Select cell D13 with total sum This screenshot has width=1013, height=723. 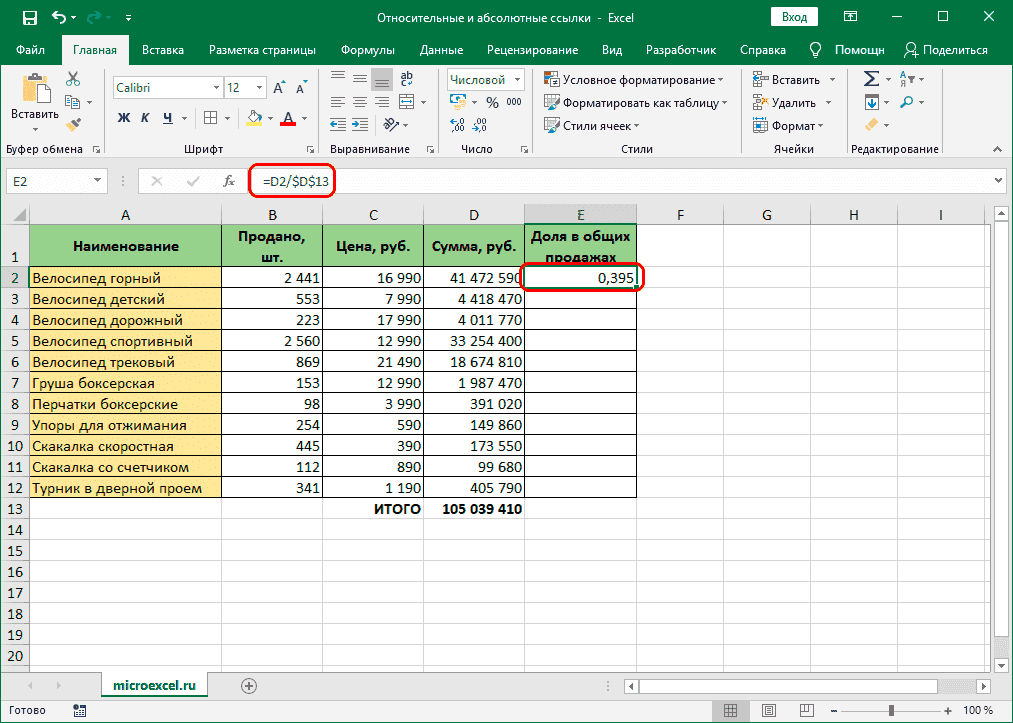coord(473,509)
